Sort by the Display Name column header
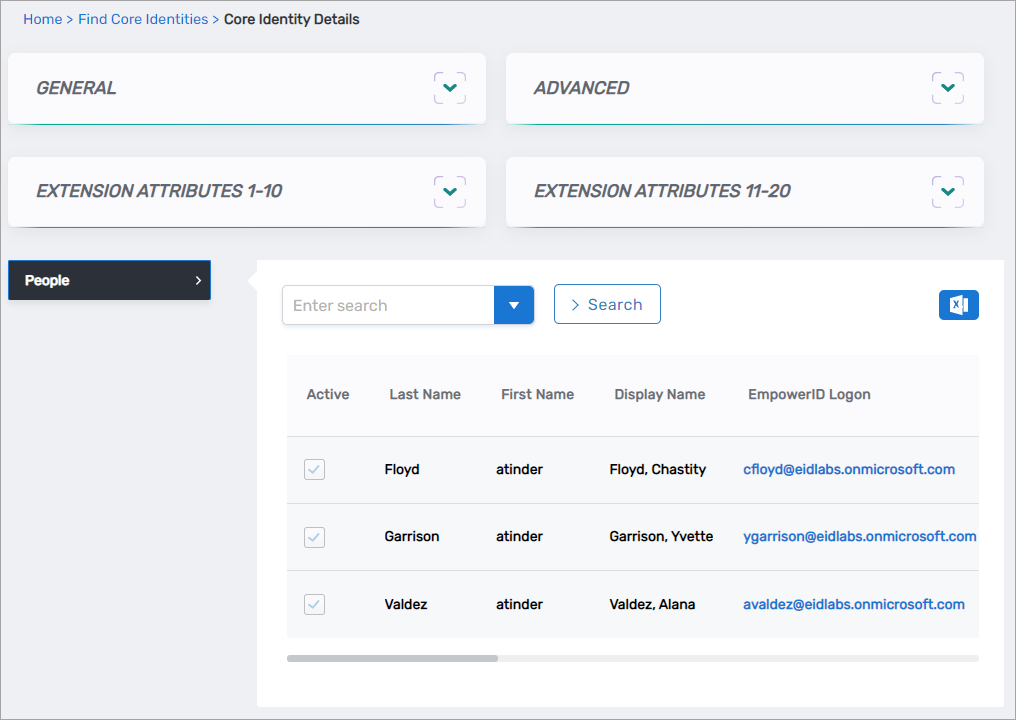The image size is (1016, 720). 659,394
